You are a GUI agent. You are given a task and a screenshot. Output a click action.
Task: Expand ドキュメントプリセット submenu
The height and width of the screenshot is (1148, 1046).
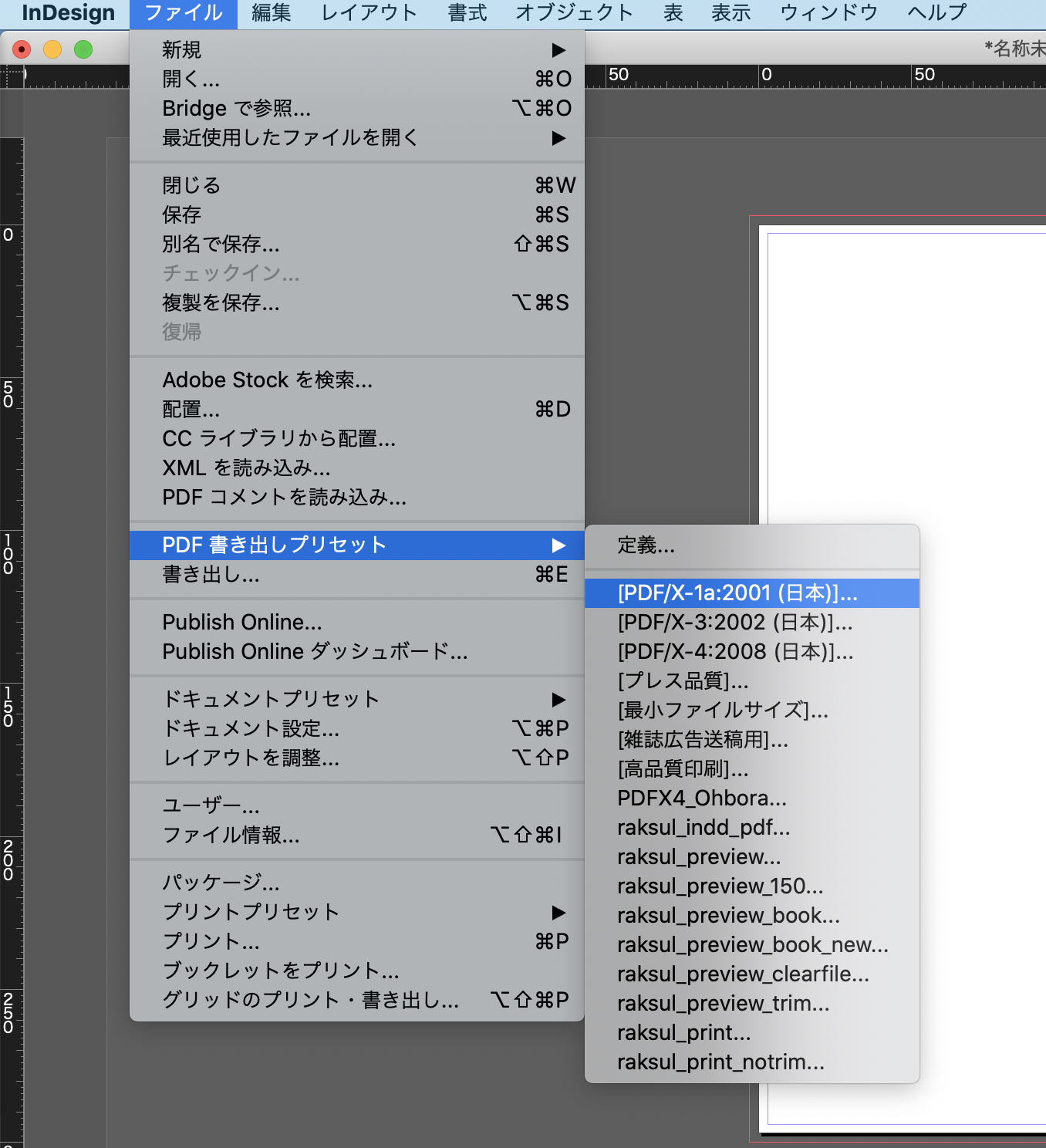click(357, 700)
